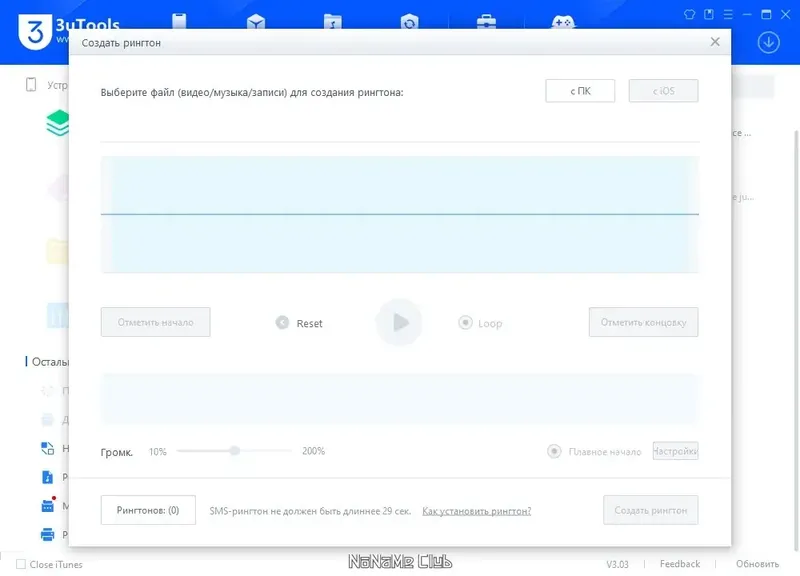The image size is (800, 576).
Task: Open the download manager circular arrow icon
Action: pos(768,42)
